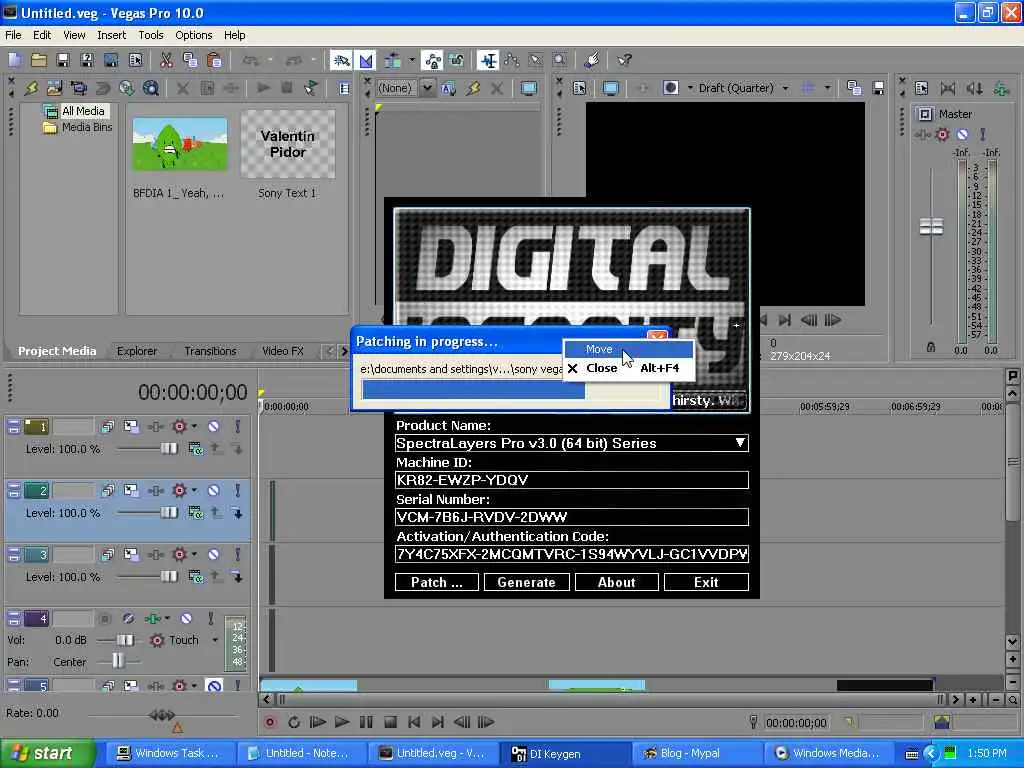Mute audio track 4
Image resolution: width=1024 pixels, height=768 pixels.
coord(186,618)
